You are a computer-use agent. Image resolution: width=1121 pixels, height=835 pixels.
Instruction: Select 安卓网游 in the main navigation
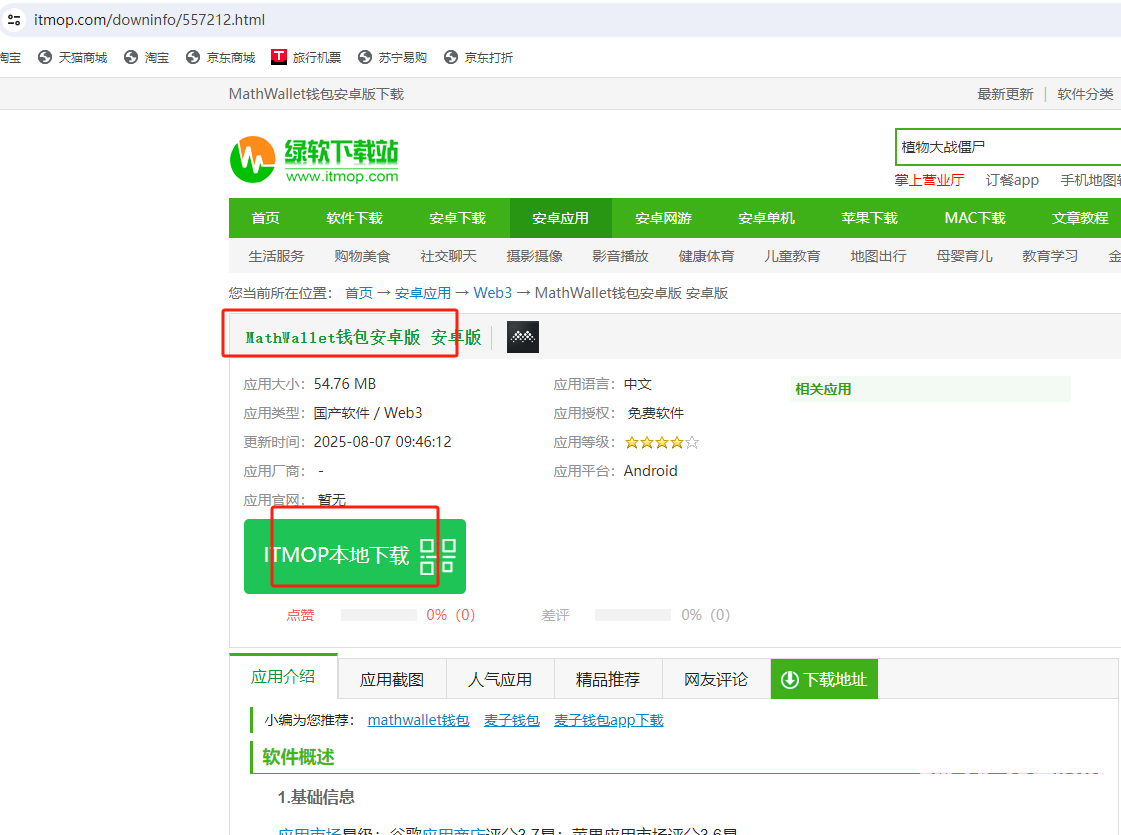click(x=663, y=218)
